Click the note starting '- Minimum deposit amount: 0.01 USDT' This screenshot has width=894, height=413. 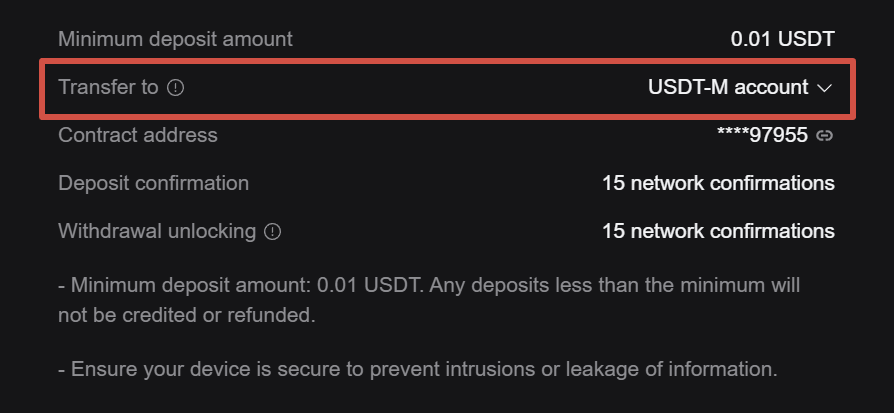click(429, 299)
